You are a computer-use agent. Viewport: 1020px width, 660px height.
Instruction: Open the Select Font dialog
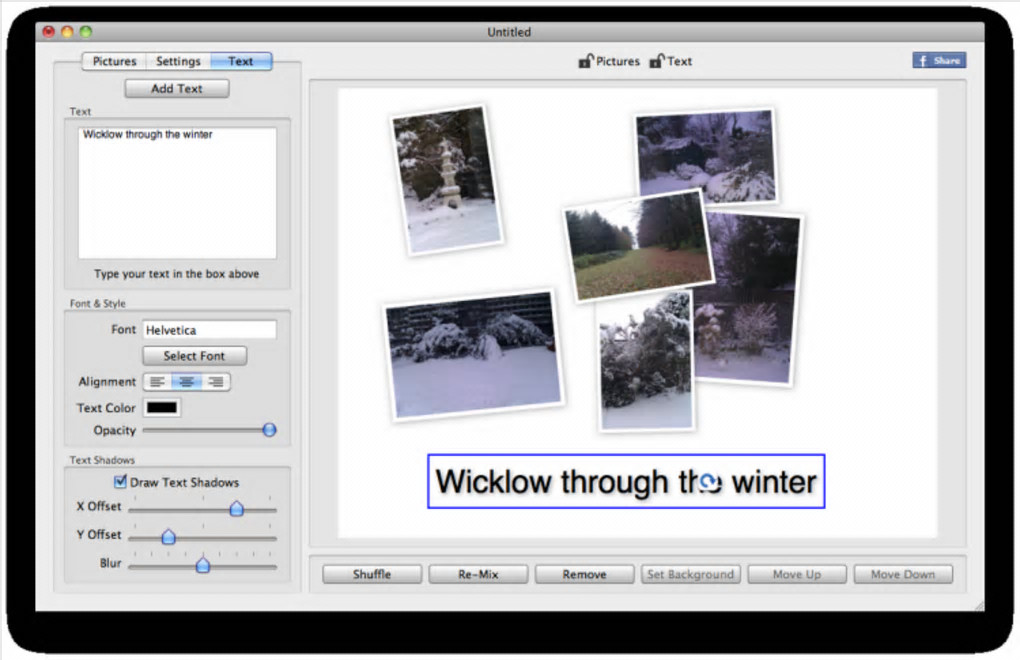[x=195, y=356]
